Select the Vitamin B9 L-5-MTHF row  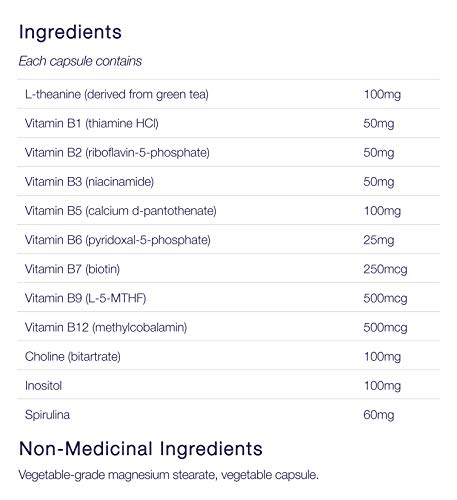pos(228,298)
